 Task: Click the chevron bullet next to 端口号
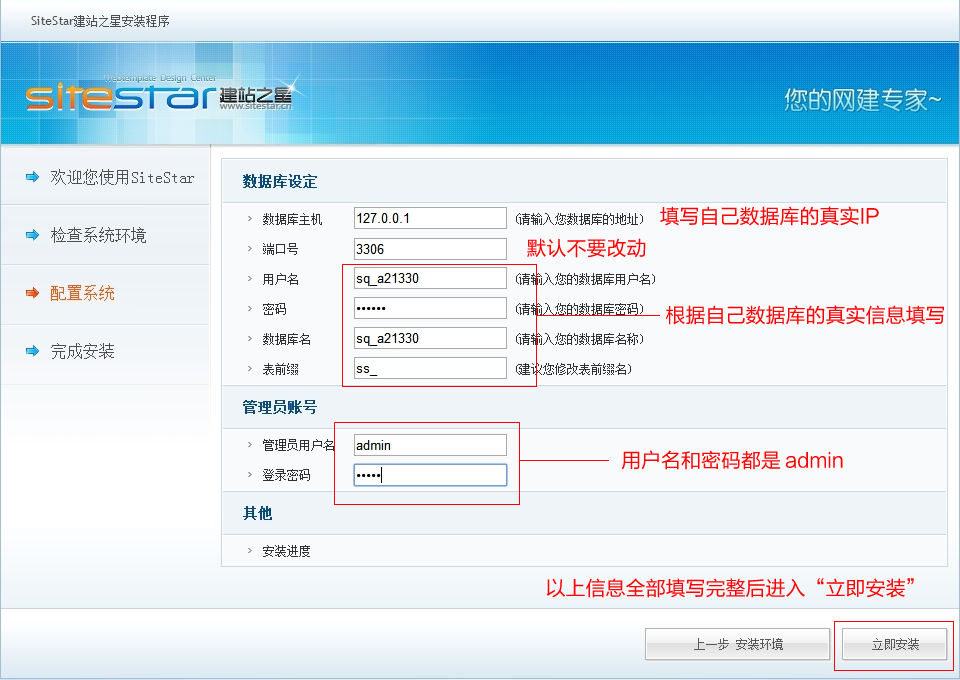tap(250, 248)
